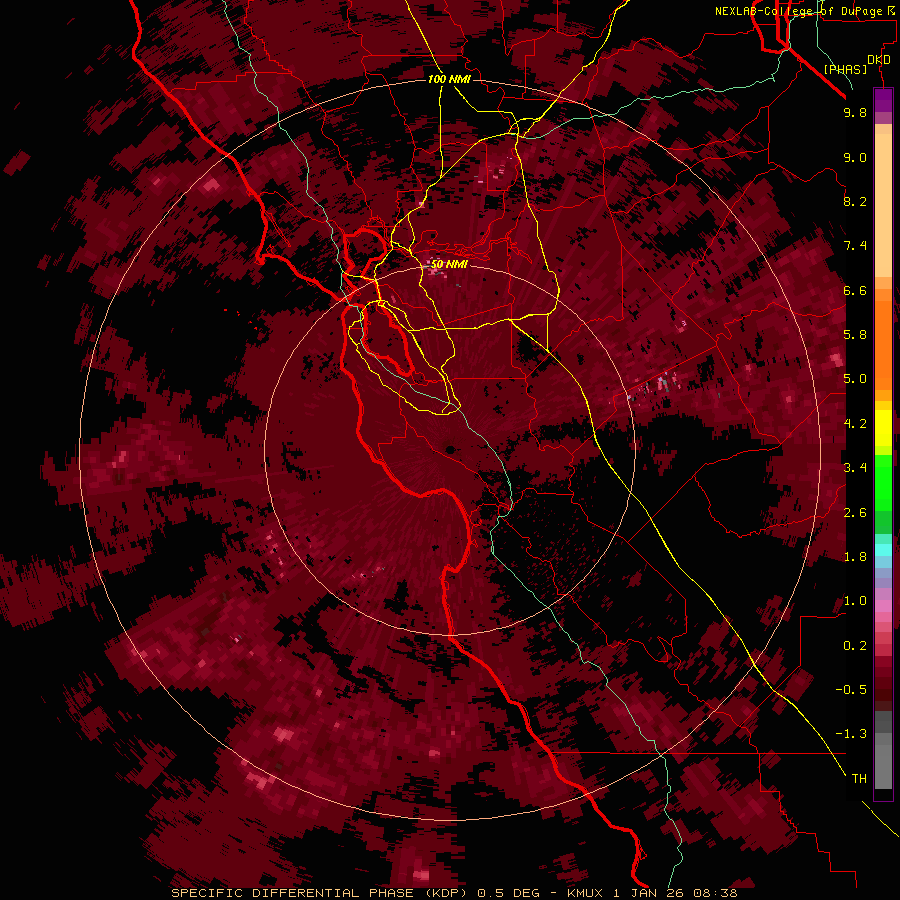Image resolution: width=900 pixels, height=900 pixels.
Task: Click the 9.8 value on the color scale
Action: (855, 112)
